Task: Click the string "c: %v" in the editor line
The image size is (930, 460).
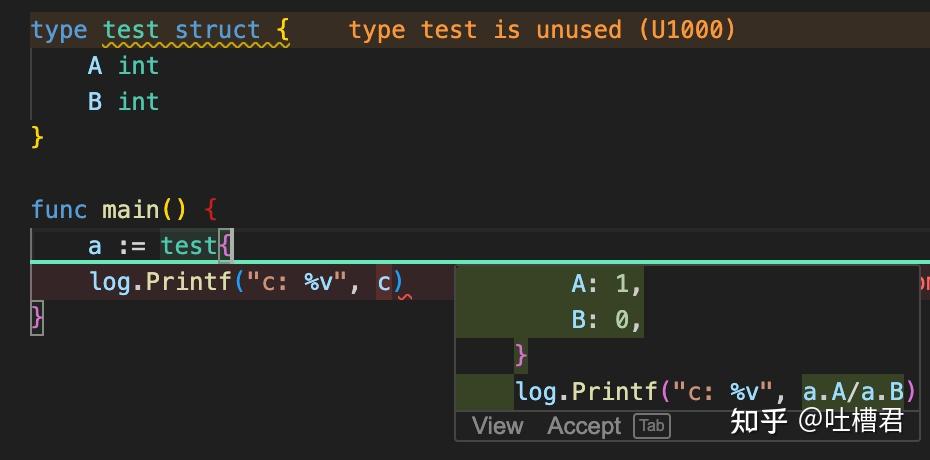Action: (x=297, y=282)
